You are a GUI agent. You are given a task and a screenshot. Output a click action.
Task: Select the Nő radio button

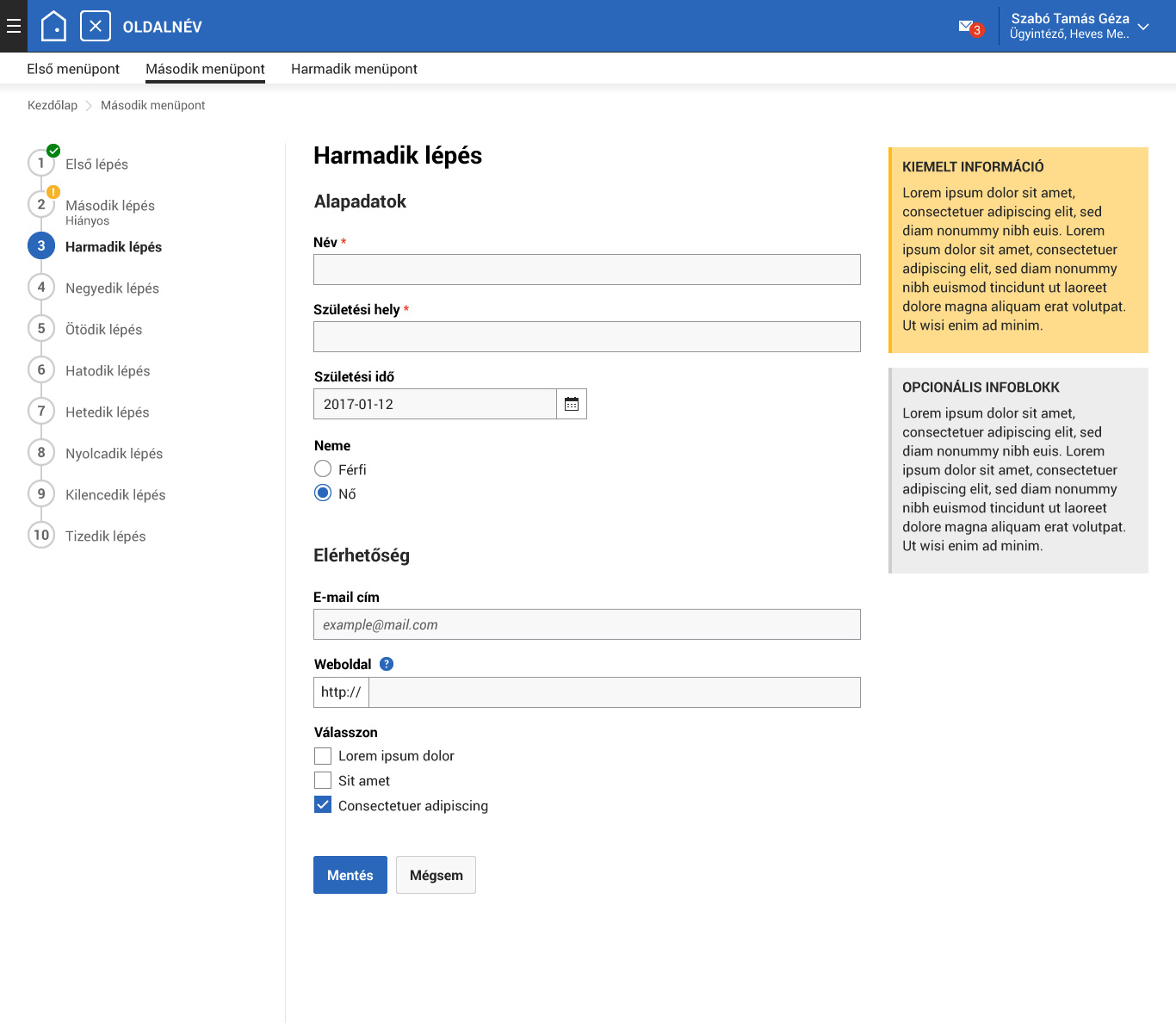pyautogui.click(x=323, y=493)
